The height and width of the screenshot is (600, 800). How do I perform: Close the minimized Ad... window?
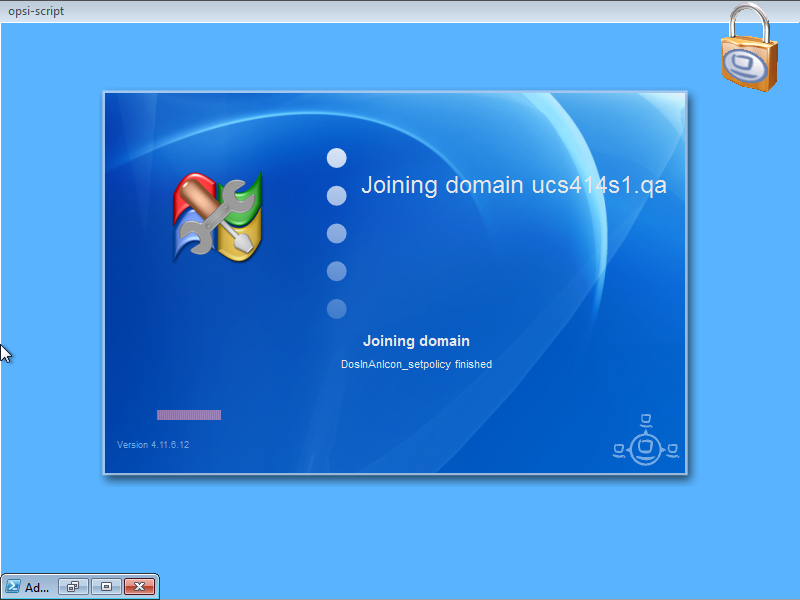[x=139, y=587]
